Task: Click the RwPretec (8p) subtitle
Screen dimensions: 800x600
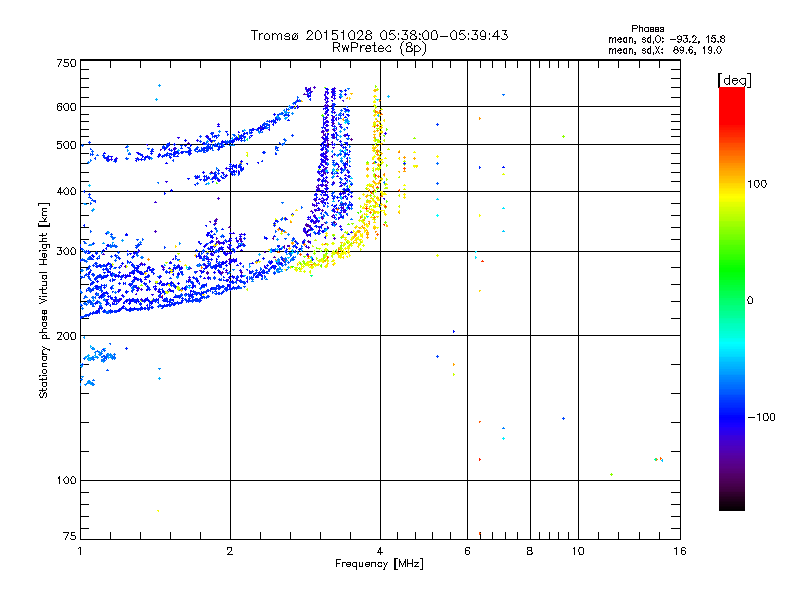Action: (x=379, y=47)
